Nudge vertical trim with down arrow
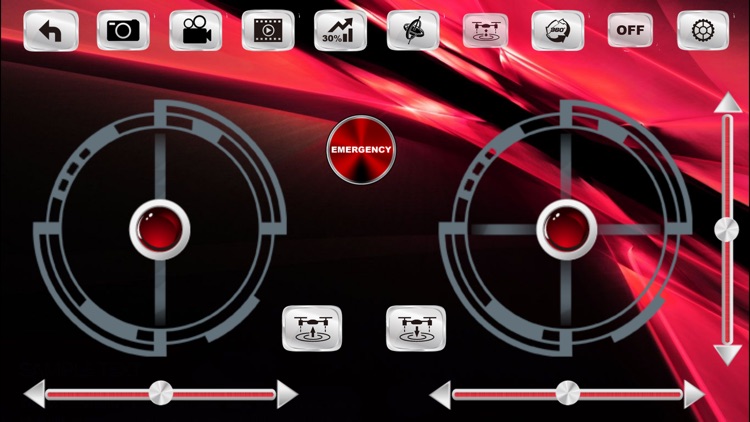 (x=728, y=355)
